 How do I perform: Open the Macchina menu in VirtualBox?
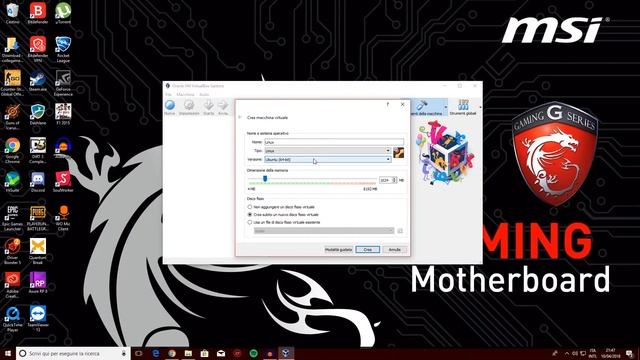coord(185,95)
